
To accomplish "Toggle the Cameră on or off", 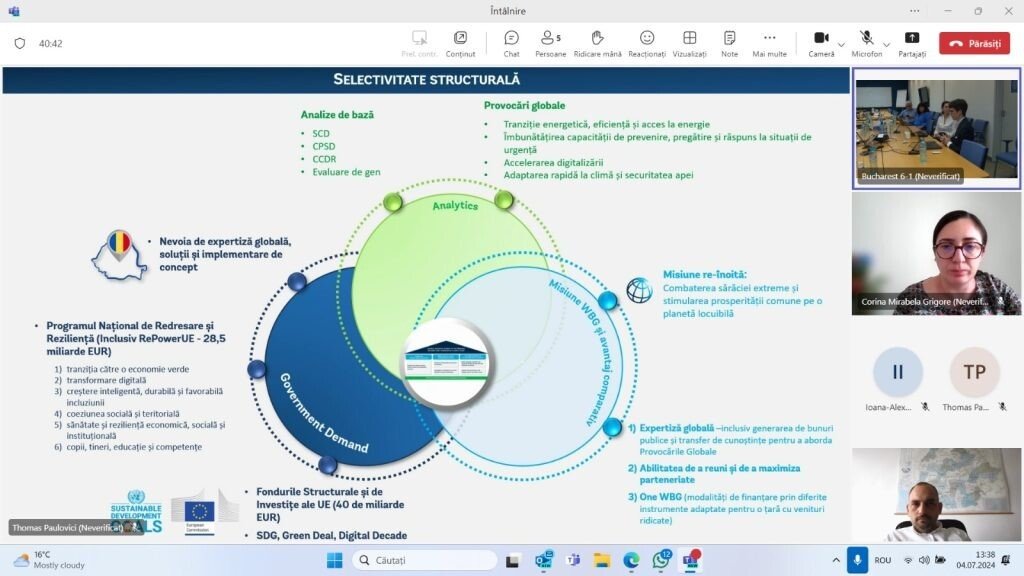I will 820,42.
